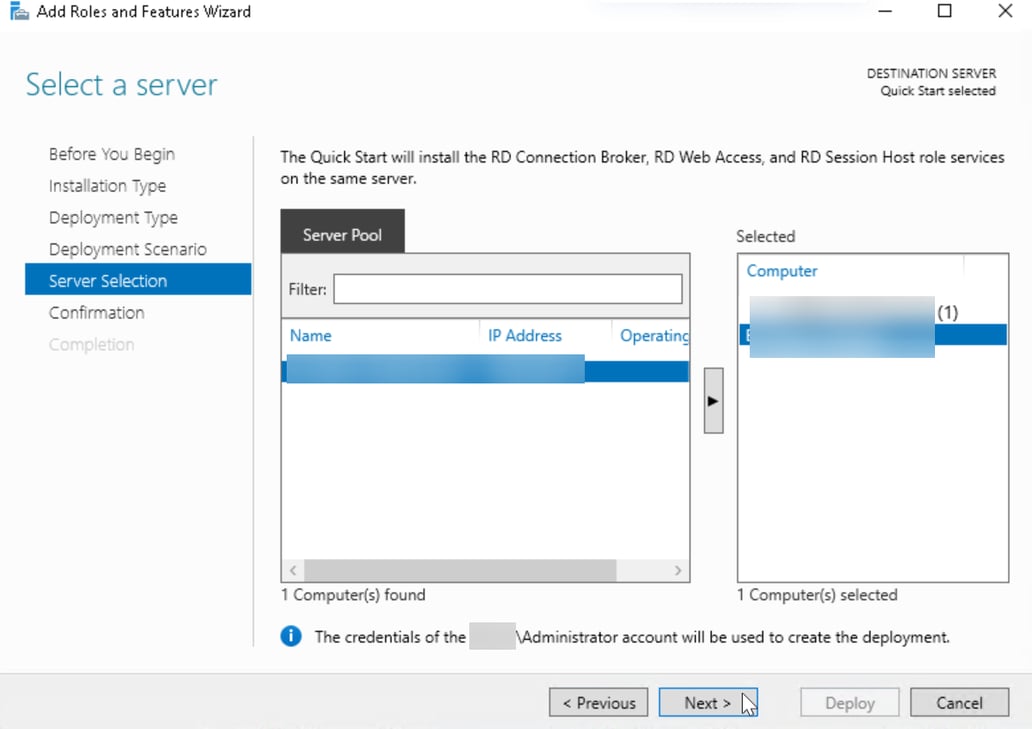Screen dimensions: 1032x729
Task: Open the Before You Begin page
Action: coord(111,154)
